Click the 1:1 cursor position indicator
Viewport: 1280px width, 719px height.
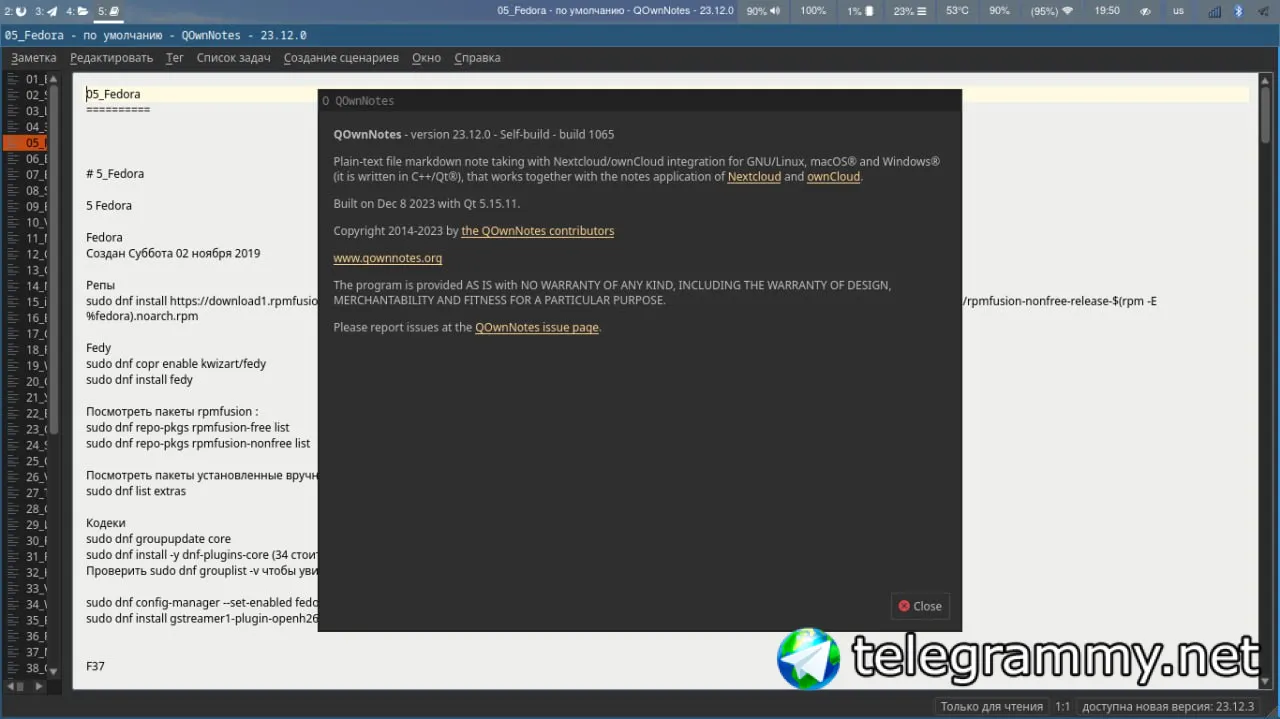1062,707
